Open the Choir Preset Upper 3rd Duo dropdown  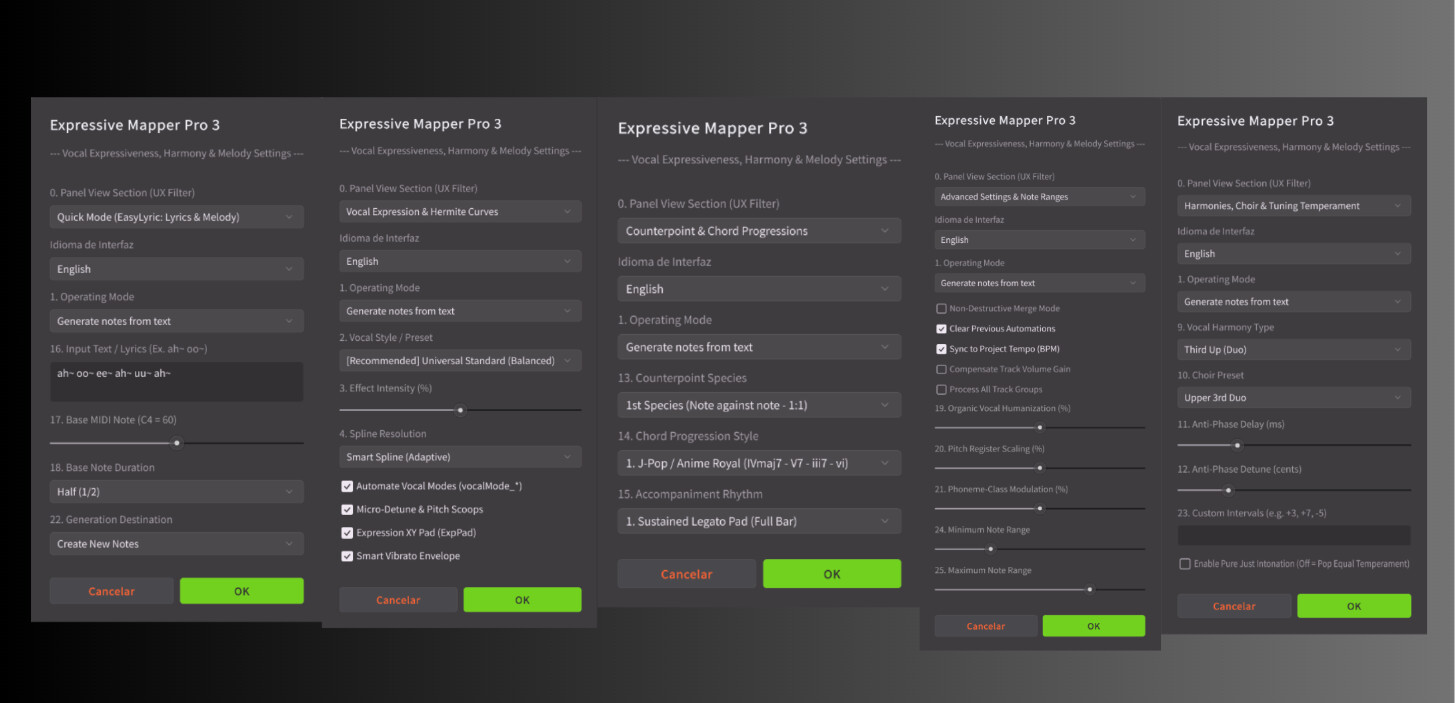(1294, 397)
